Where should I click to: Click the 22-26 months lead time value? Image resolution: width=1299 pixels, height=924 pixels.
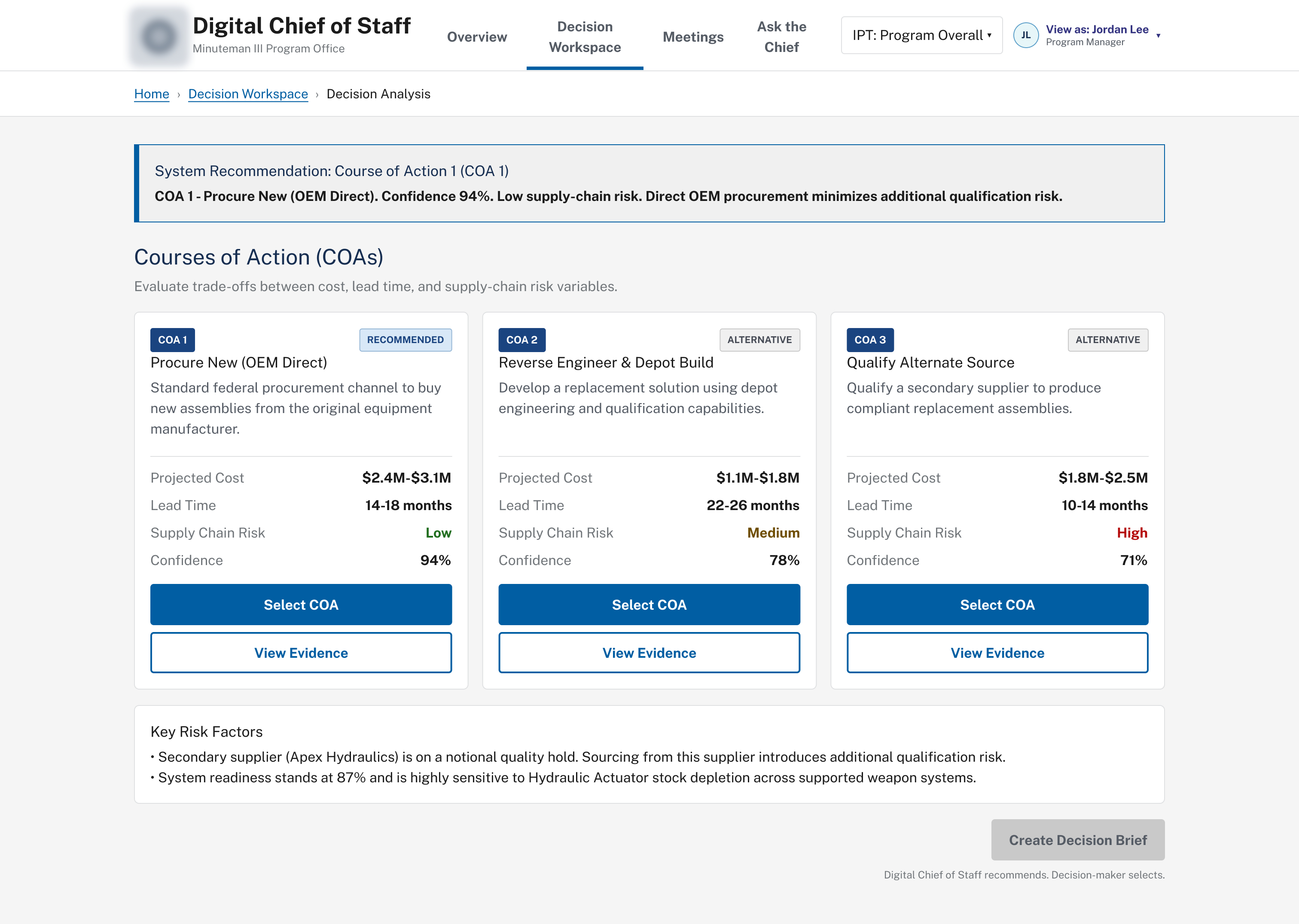pos(753,505)
